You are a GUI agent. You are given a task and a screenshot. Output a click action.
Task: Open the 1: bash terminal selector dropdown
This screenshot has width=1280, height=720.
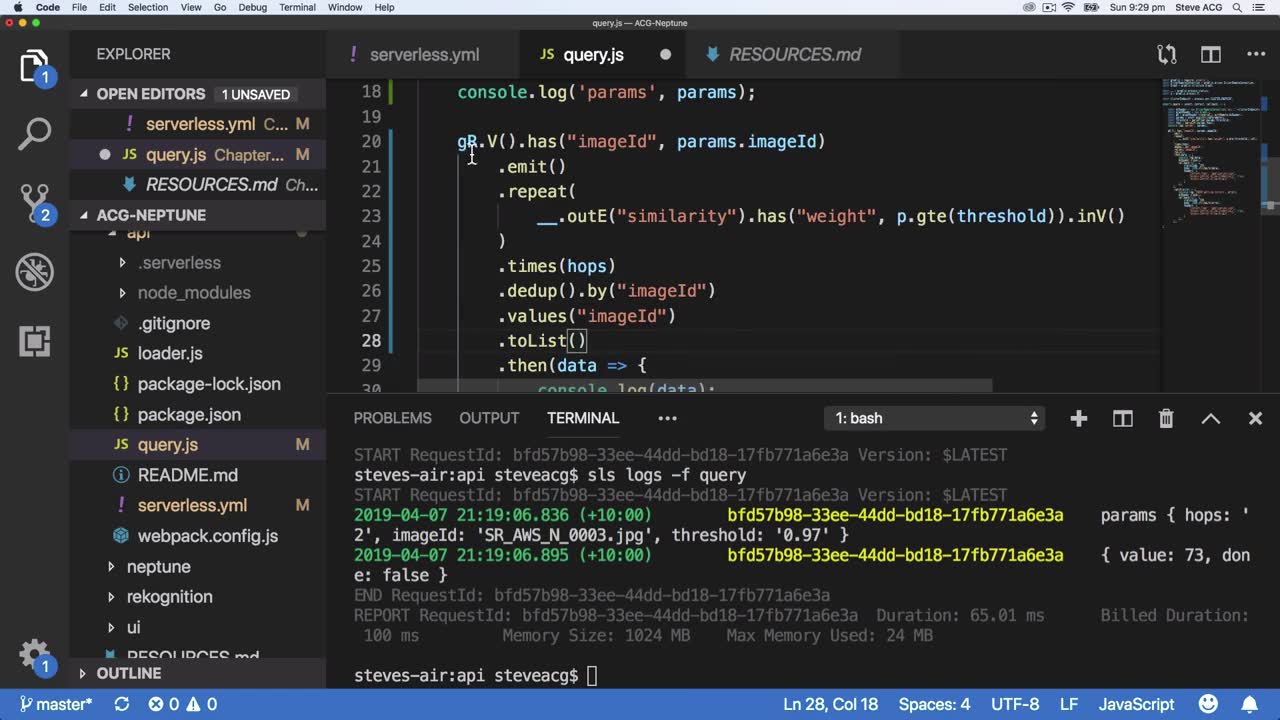coord(936,419)
